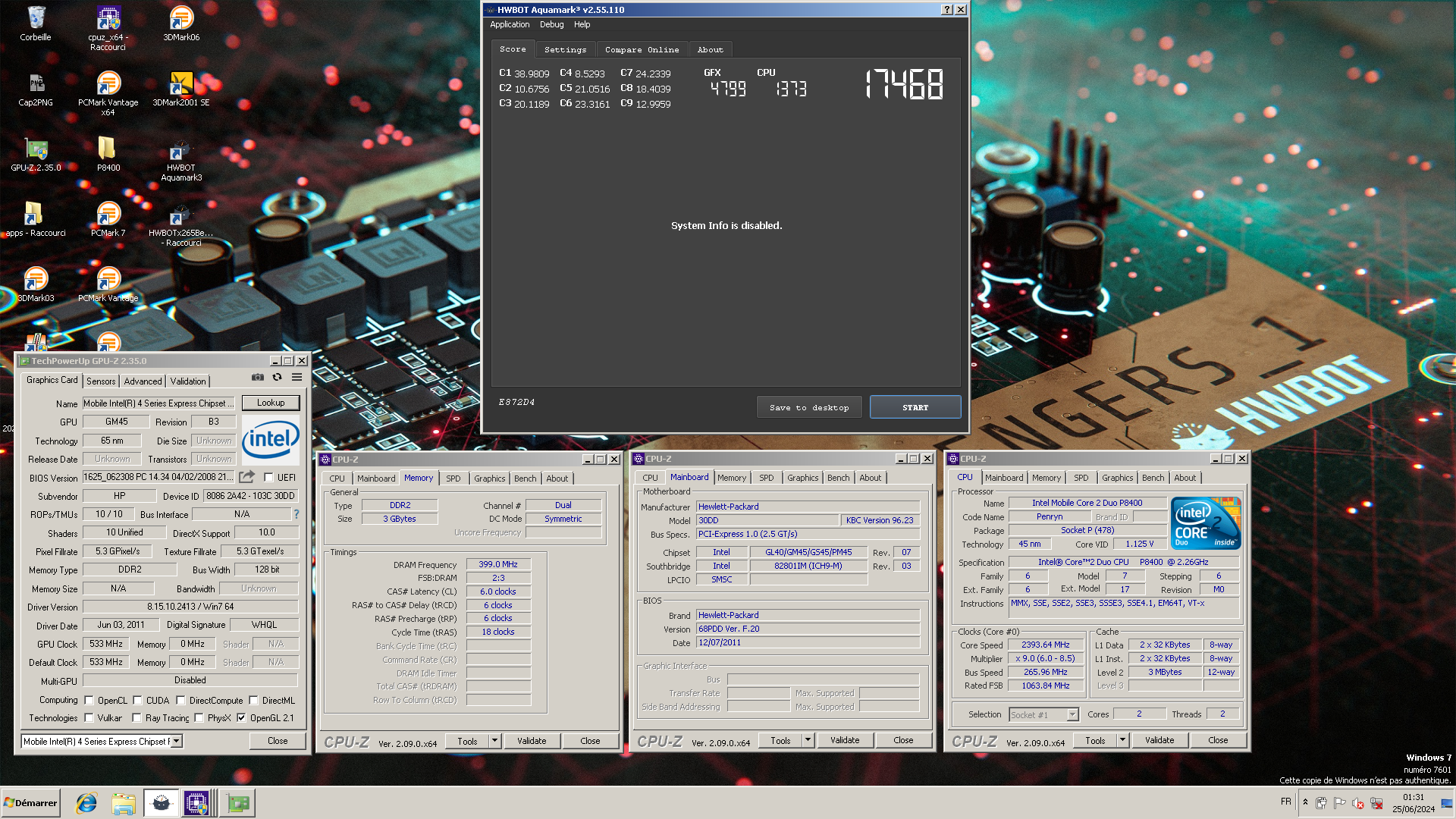The image size is (1456, 819).
Task: Open the GPU-Z.2.35.0 desktop icon
Action: click(36, 154)
